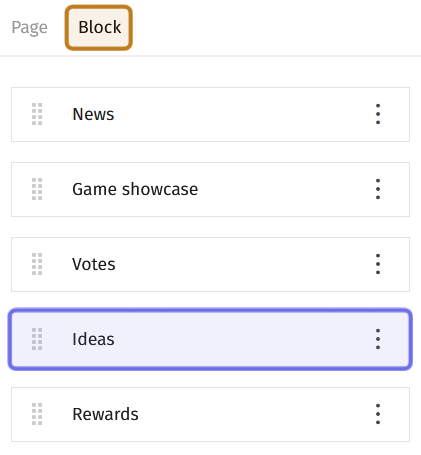Click the highlighted Ideas block name
This screenshot has width=421, height=455.
[93, 339]
